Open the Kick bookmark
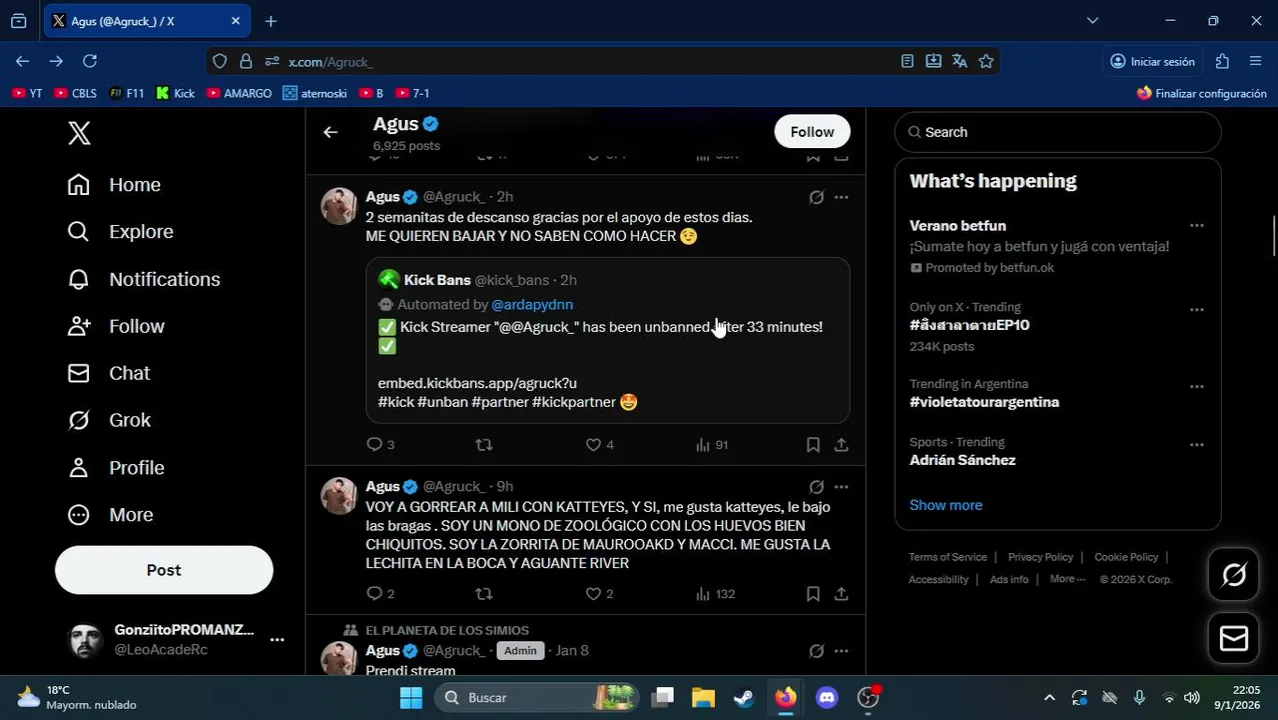This screenshot has height=720, width=1278. pyautogui.click(x=176, y=93)
